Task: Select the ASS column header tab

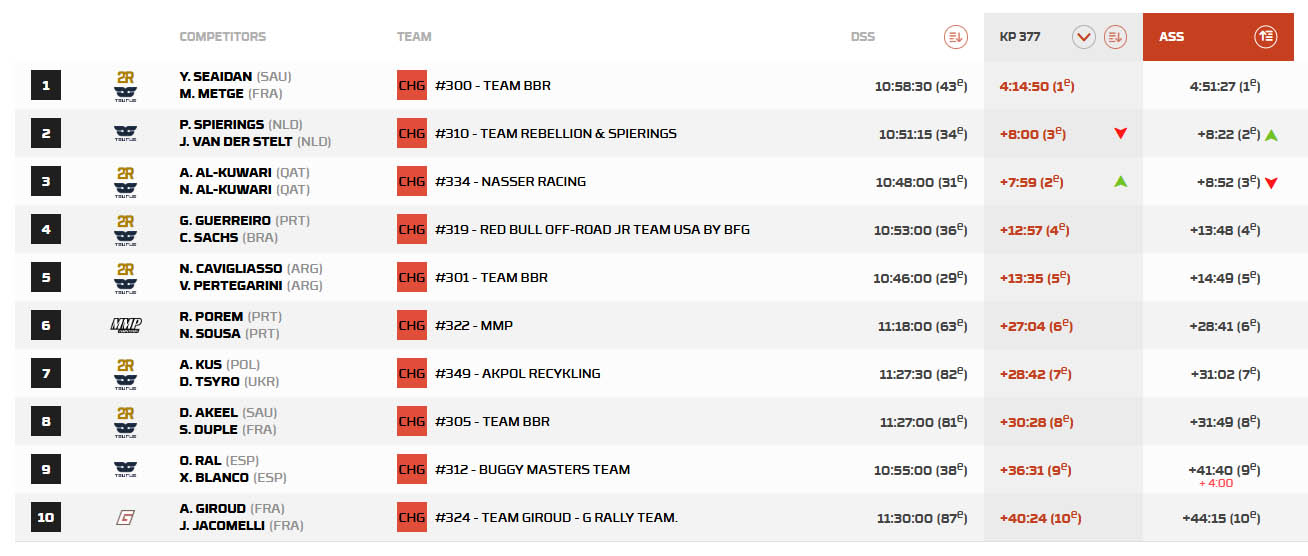Action: click(1172, 37)
